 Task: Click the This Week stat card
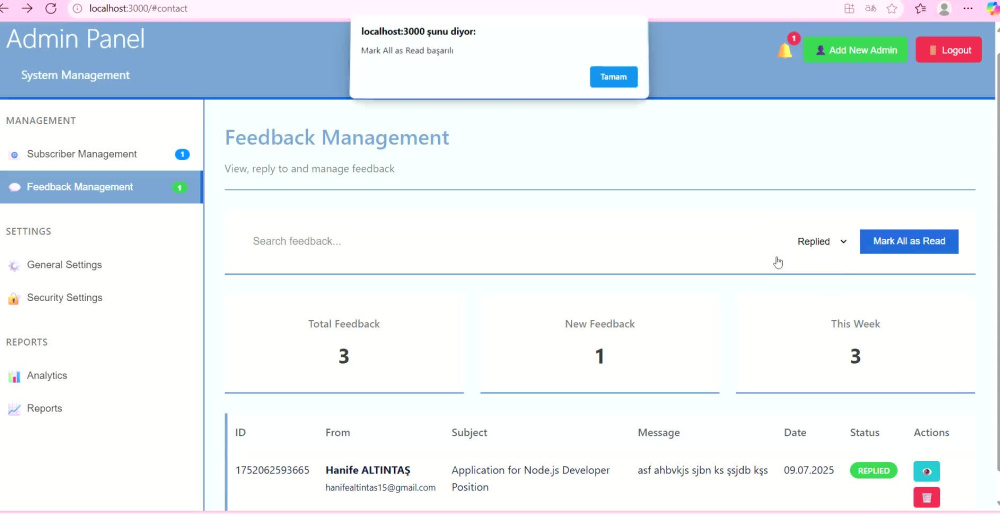855,344
